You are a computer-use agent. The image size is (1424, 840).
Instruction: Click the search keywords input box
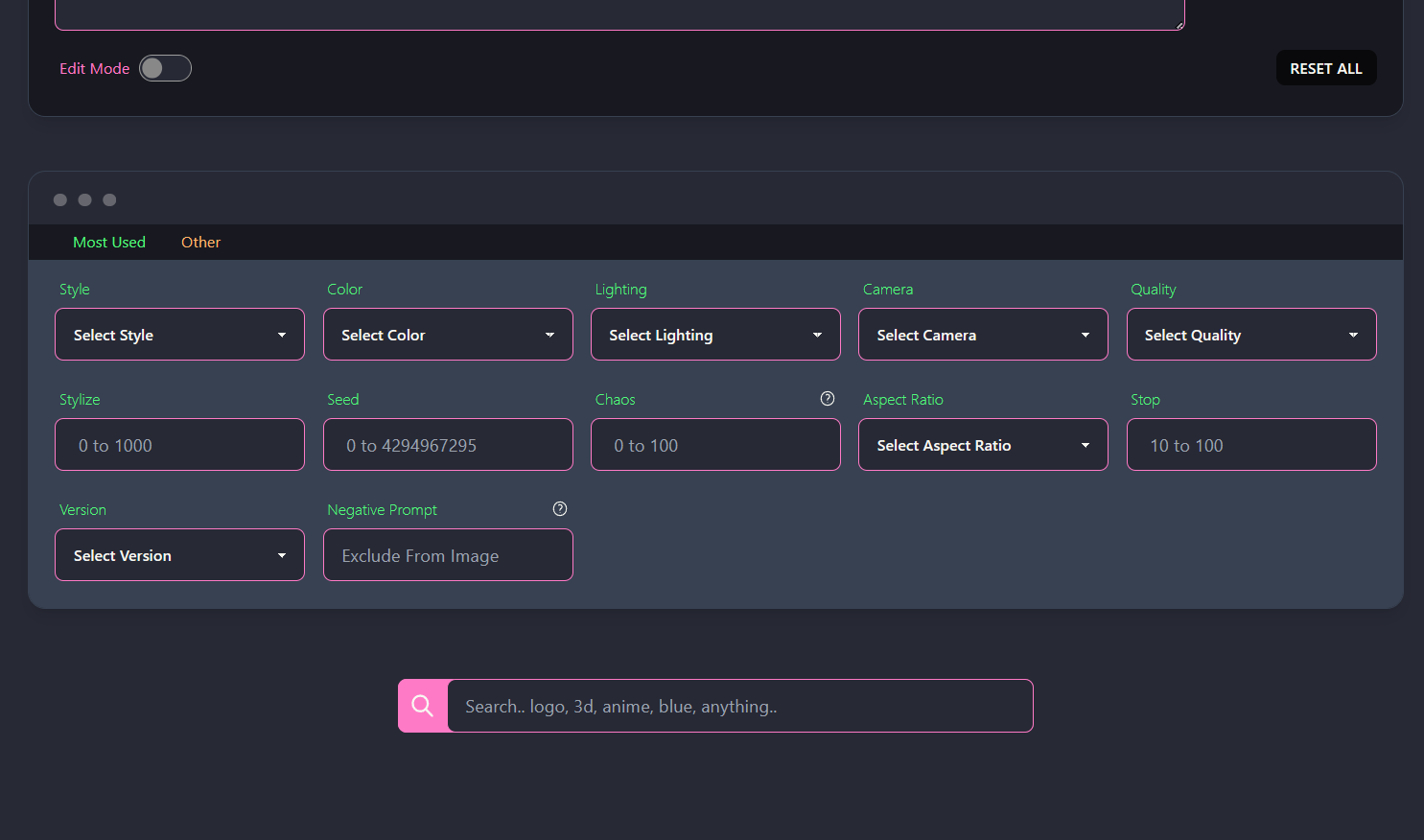pyautogui.click(x=740, y=706)
